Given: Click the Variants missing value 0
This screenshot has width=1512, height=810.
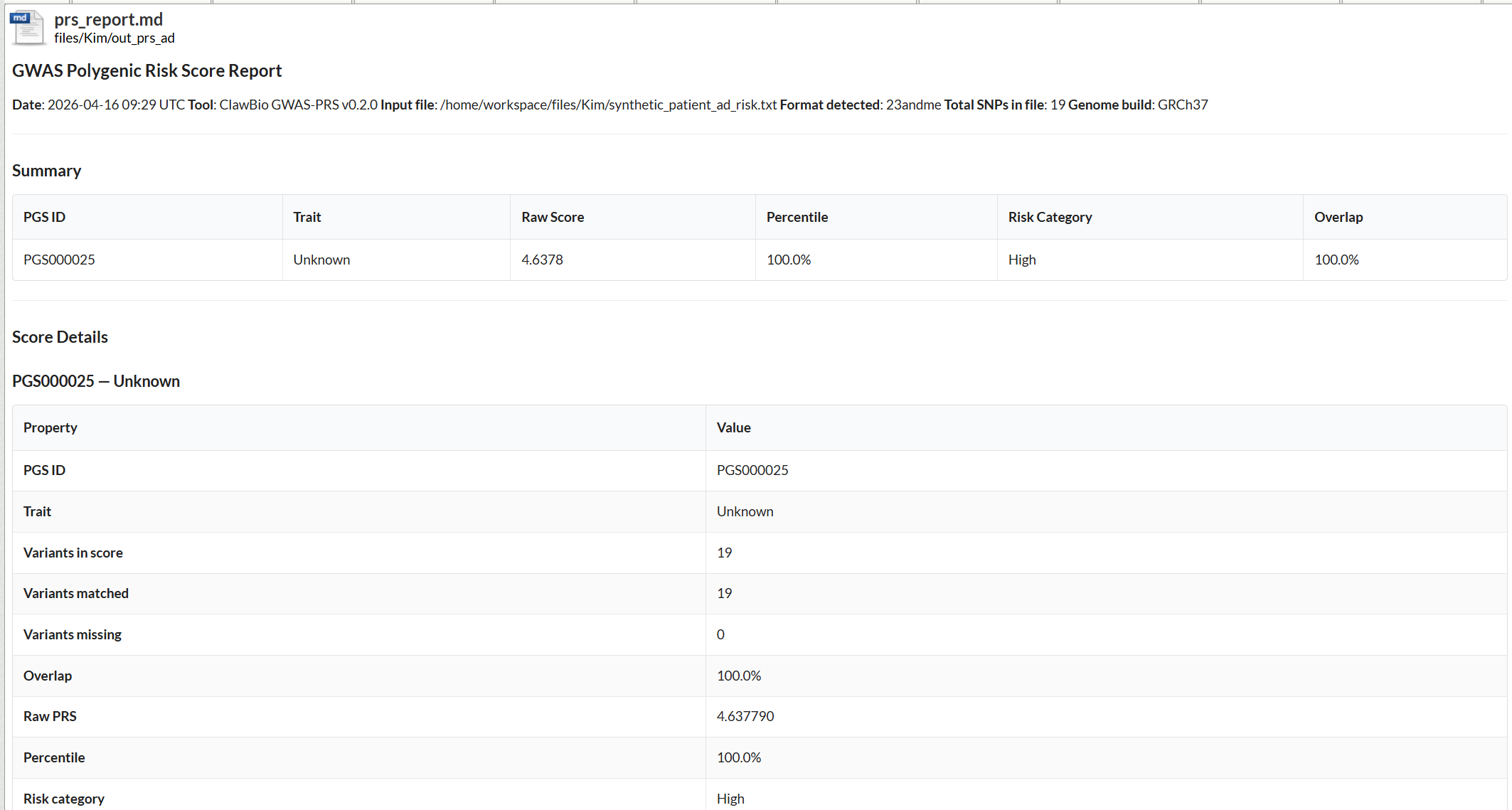Looking at the screenshot, I should (720, 634).
